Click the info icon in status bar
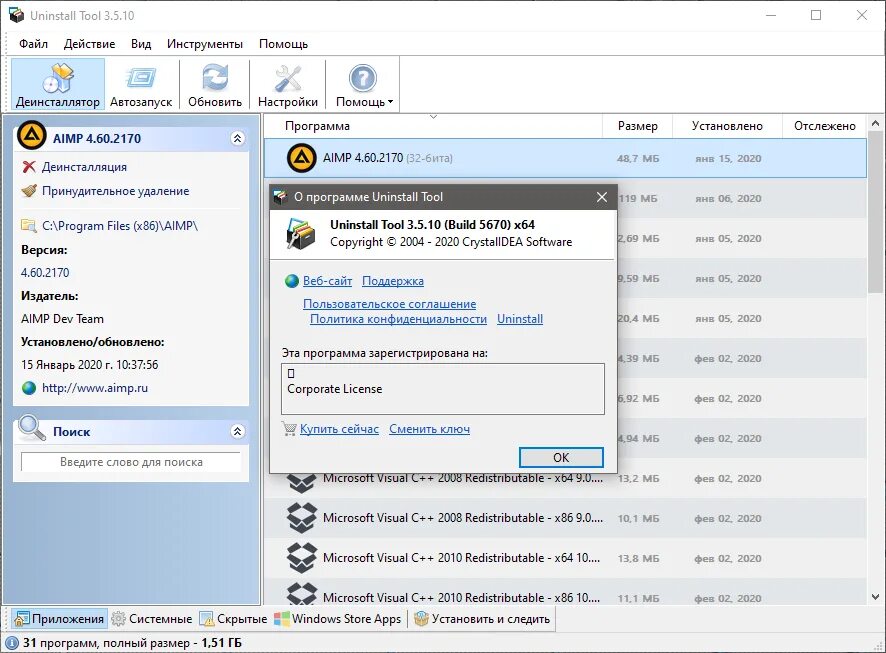 pyautogui.click(x=11, y=643)
